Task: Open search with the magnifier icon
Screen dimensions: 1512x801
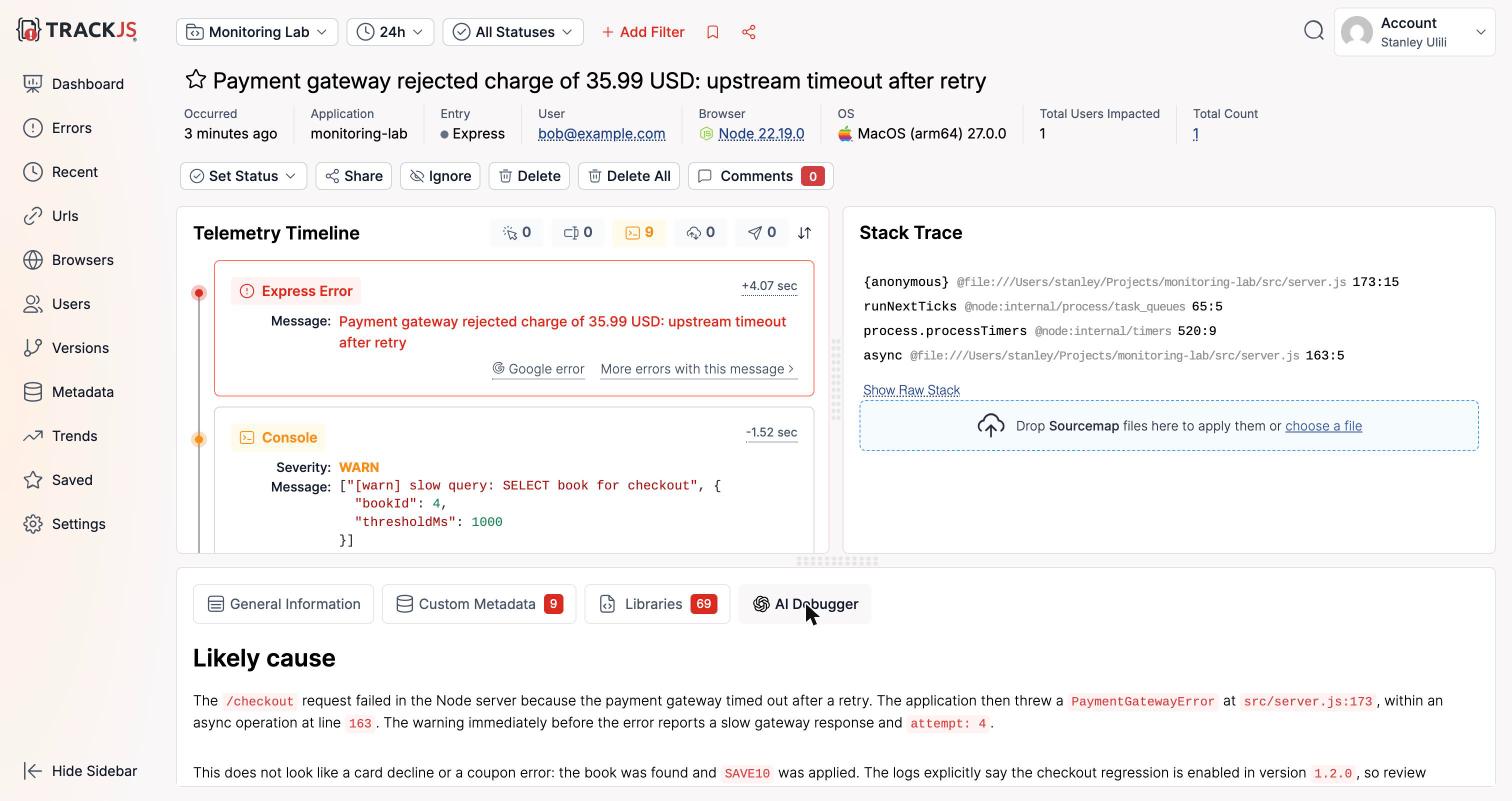Action: point(1314,31)
